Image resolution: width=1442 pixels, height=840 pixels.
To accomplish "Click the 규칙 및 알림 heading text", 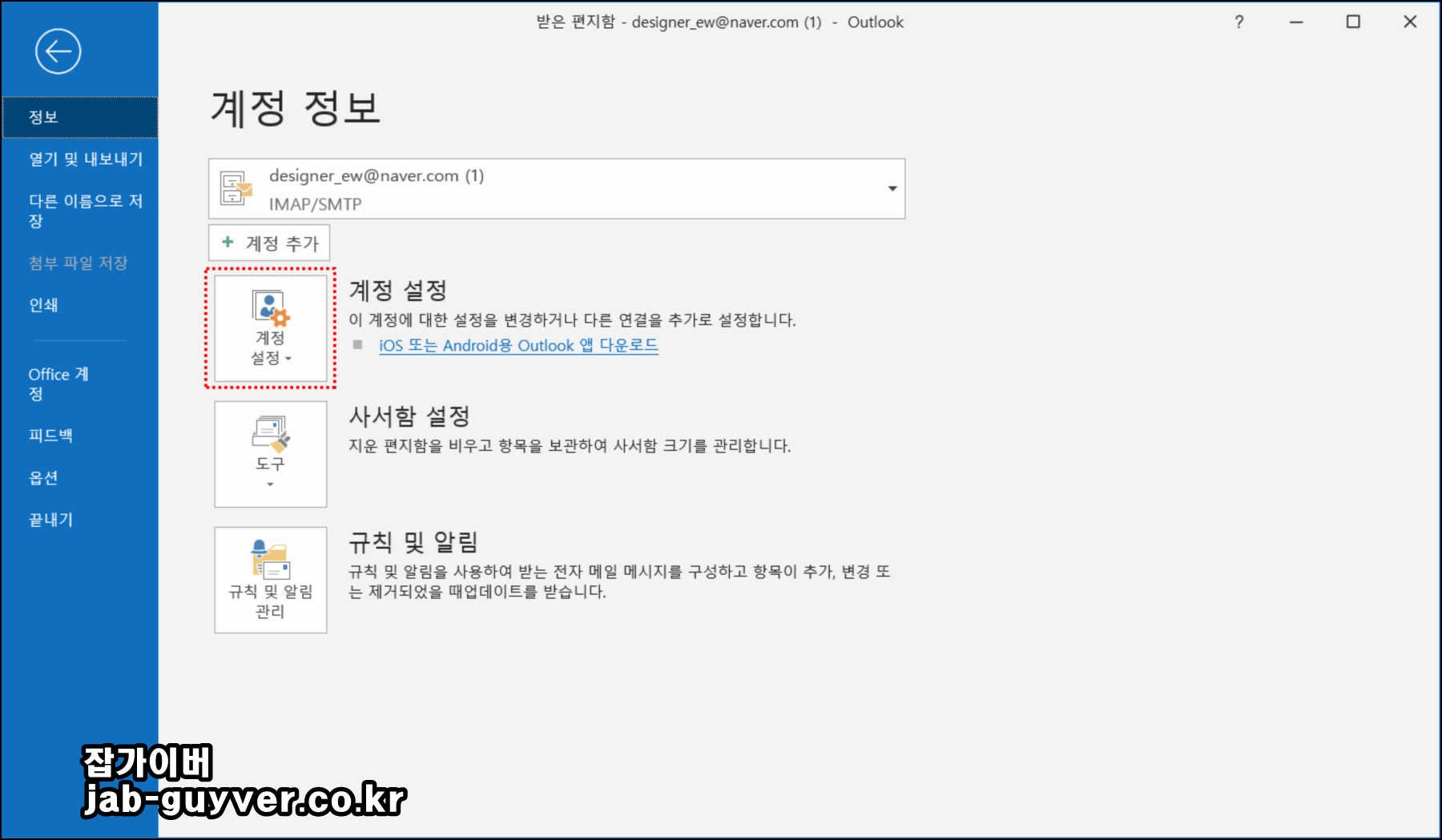I will pyautogui.click(x=413, y=542).
